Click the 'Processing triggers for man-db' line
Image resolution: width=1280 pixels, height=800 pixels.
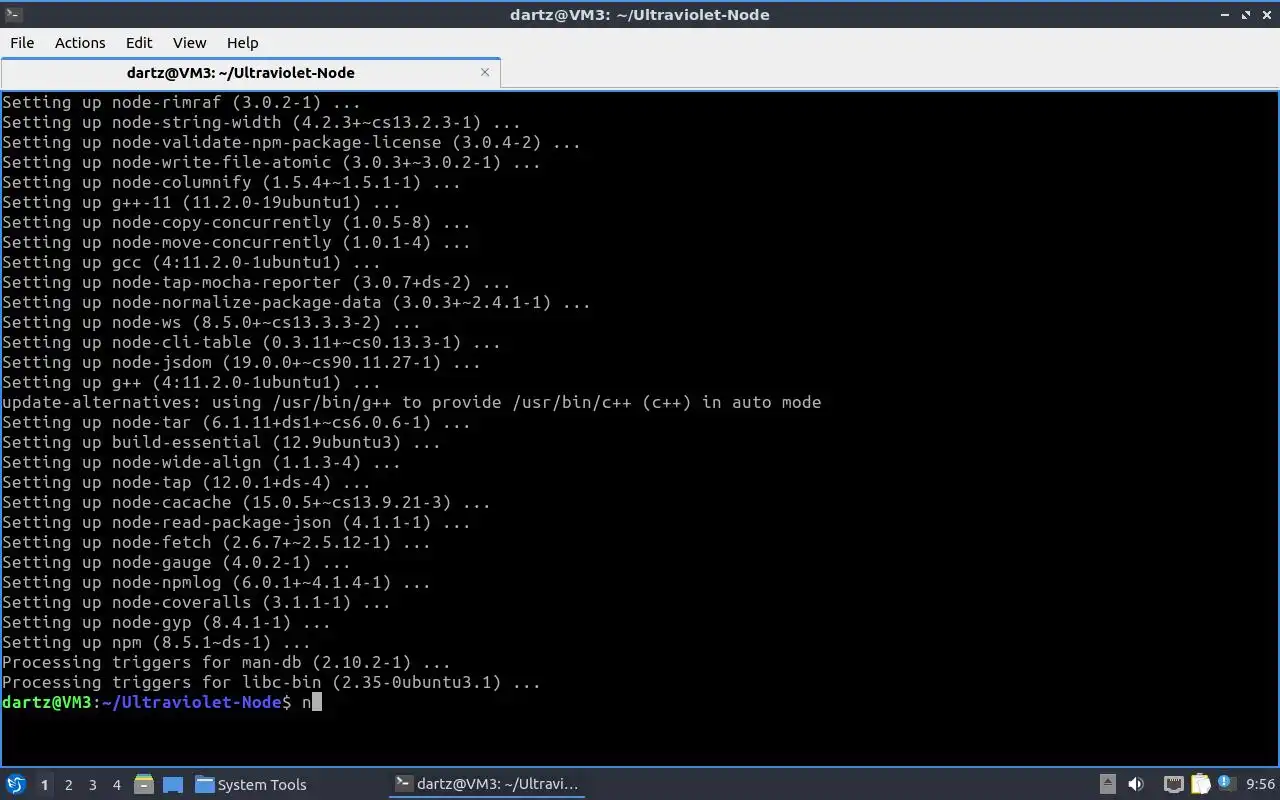pos(226,662)
